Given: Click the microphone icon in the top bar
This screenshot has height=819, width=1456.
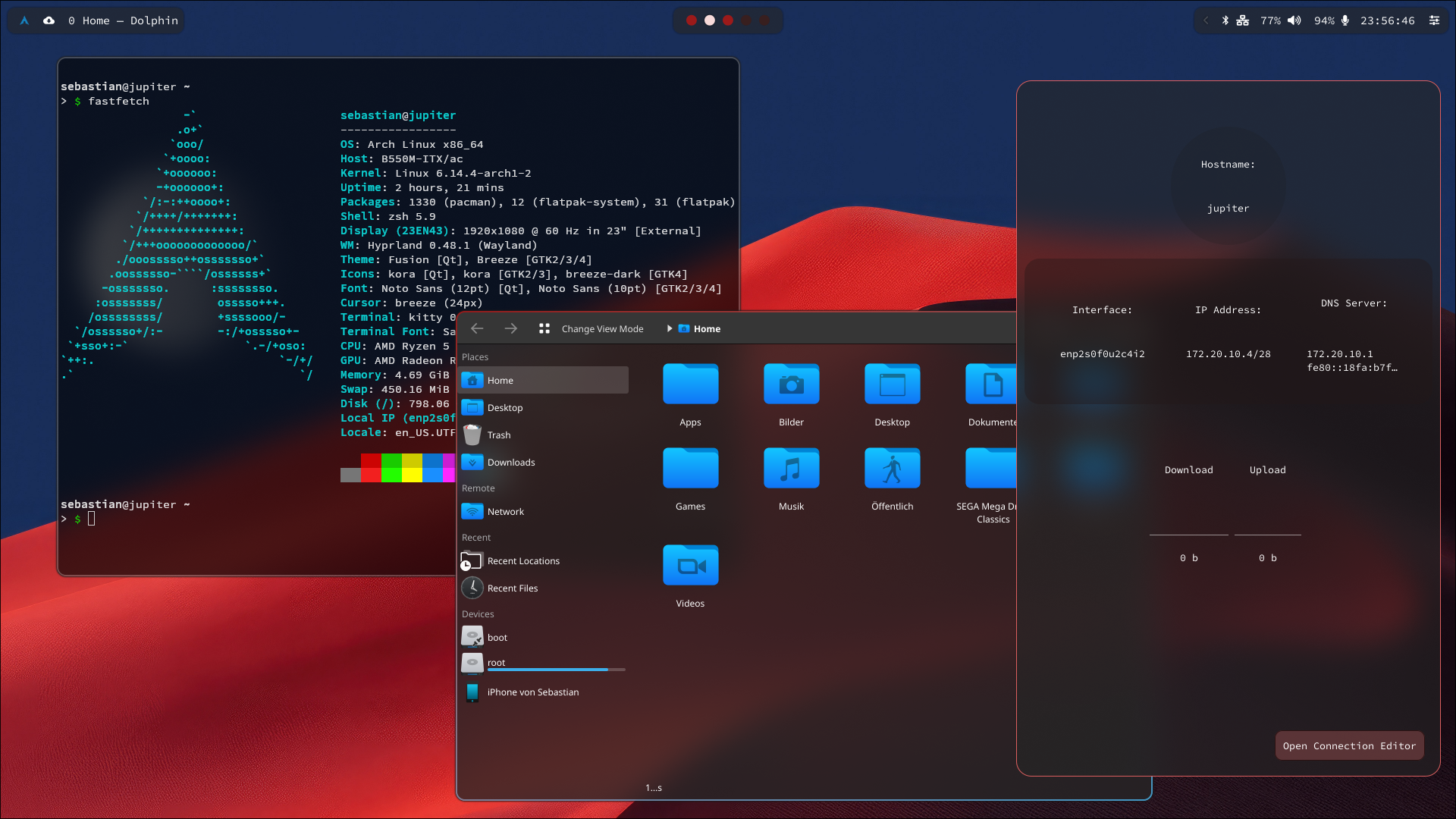Looking at the screenshot, I should pos(1345,20).
